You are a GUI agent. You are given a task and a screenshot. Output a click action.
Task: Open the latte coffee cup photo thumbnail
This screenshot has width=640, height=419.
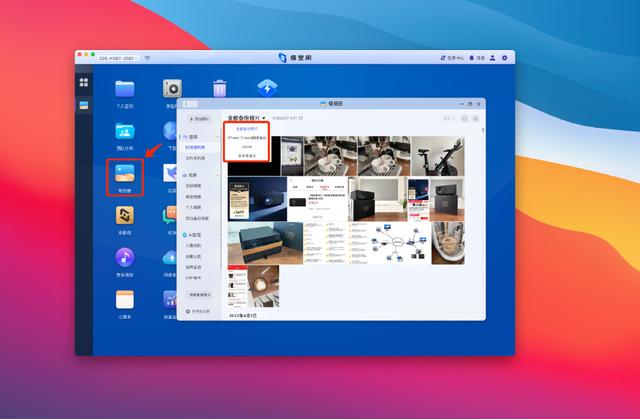pos(263,286)
